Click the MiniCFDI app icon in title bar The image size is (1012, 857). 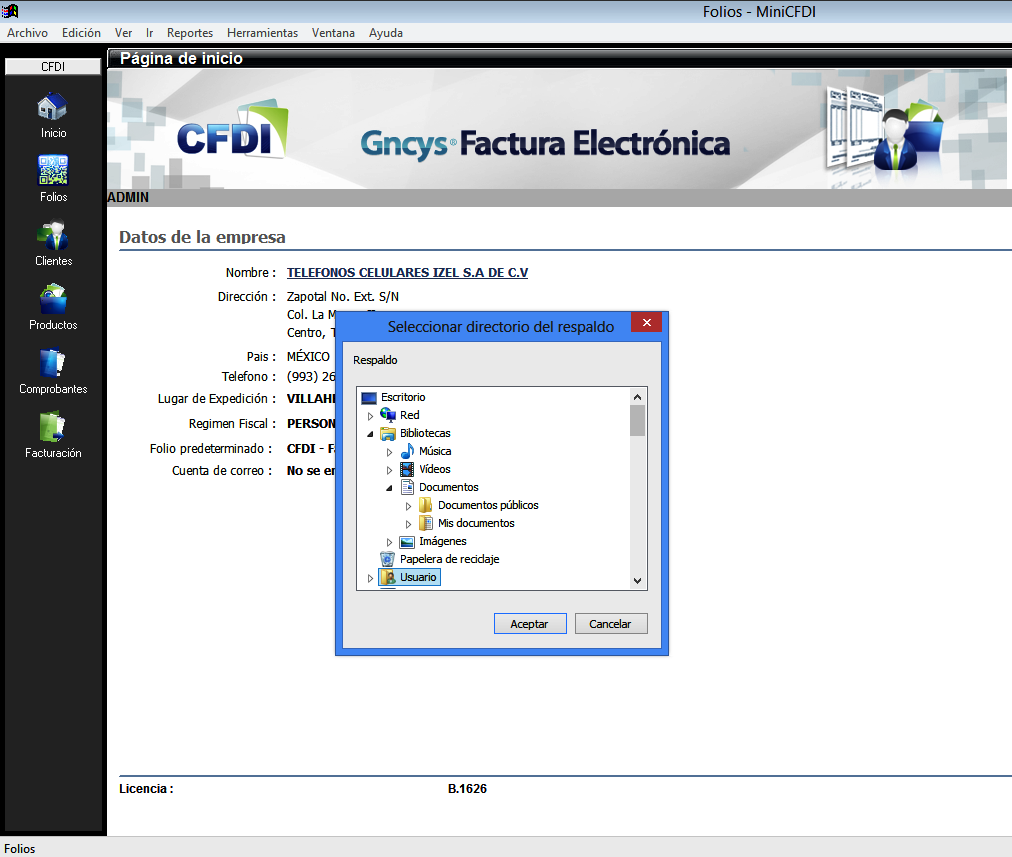click(10, 11)
